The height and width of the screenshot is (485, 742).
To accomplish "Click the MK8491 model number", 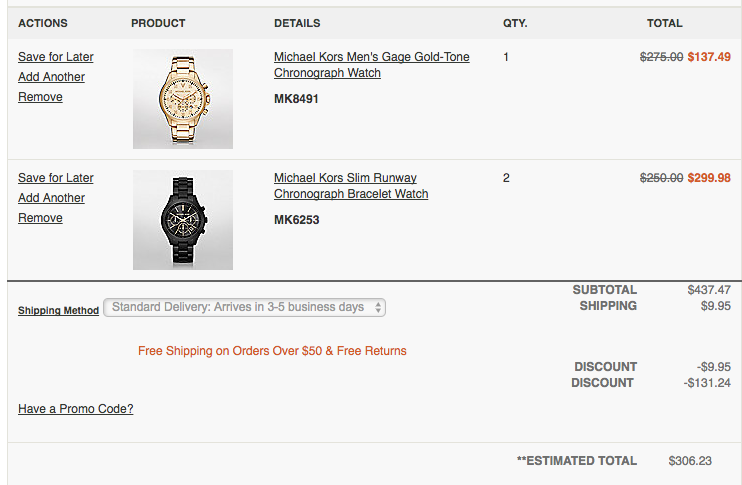I will [x=296, y=99].
